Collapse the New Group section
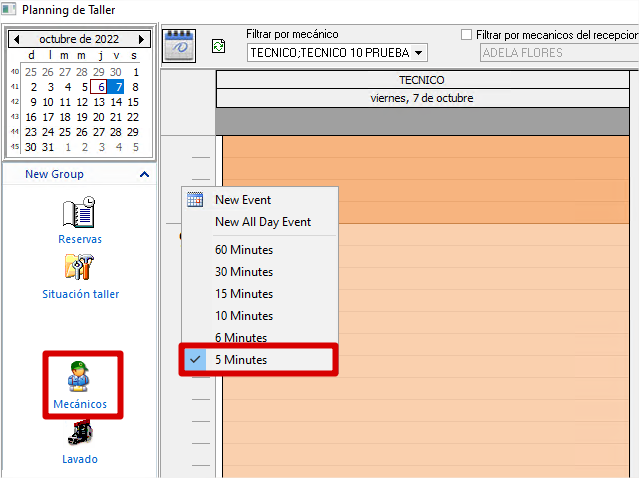 [x=144, y=175]
